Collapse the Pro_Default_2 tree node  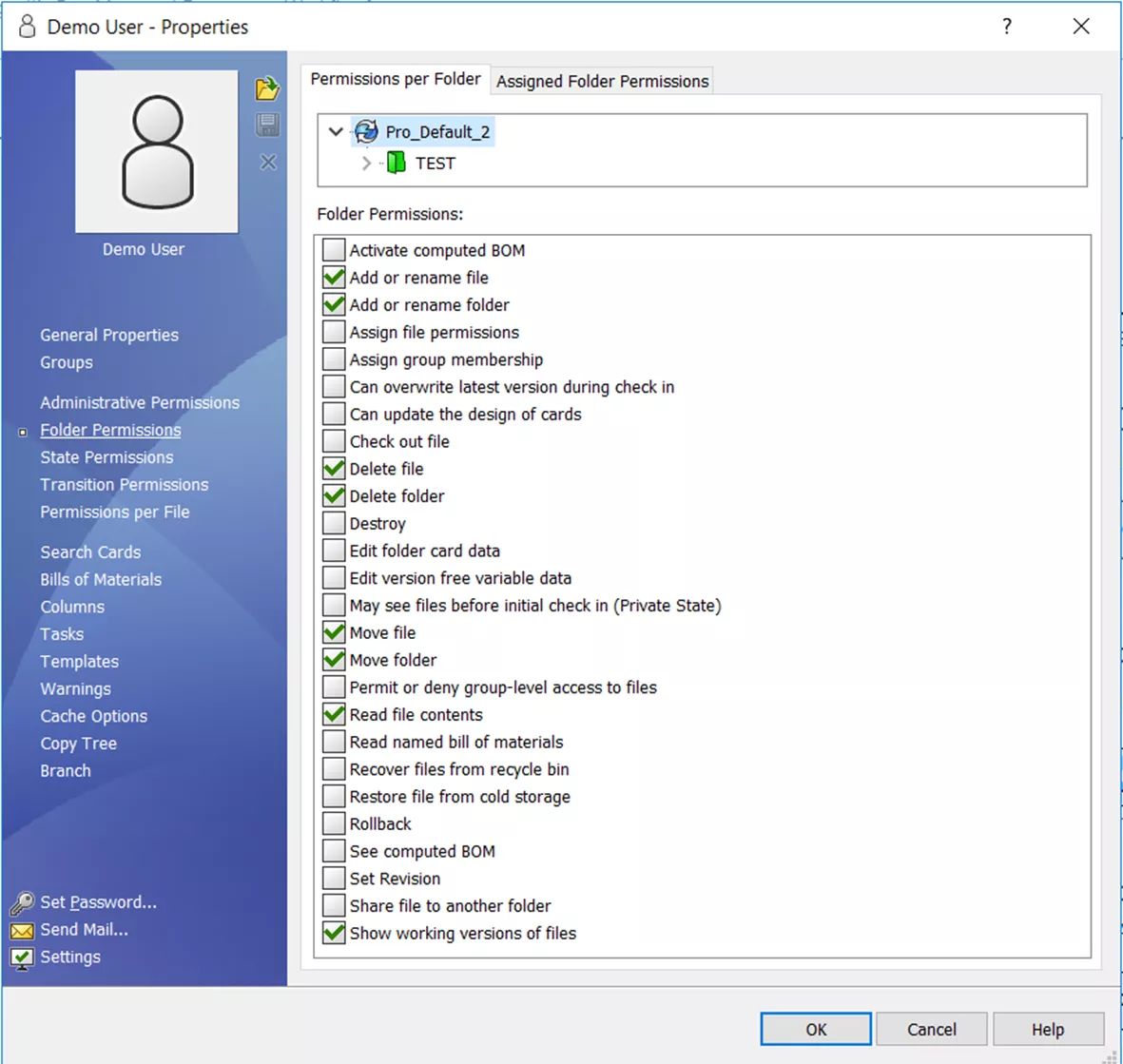coord(336,131)
